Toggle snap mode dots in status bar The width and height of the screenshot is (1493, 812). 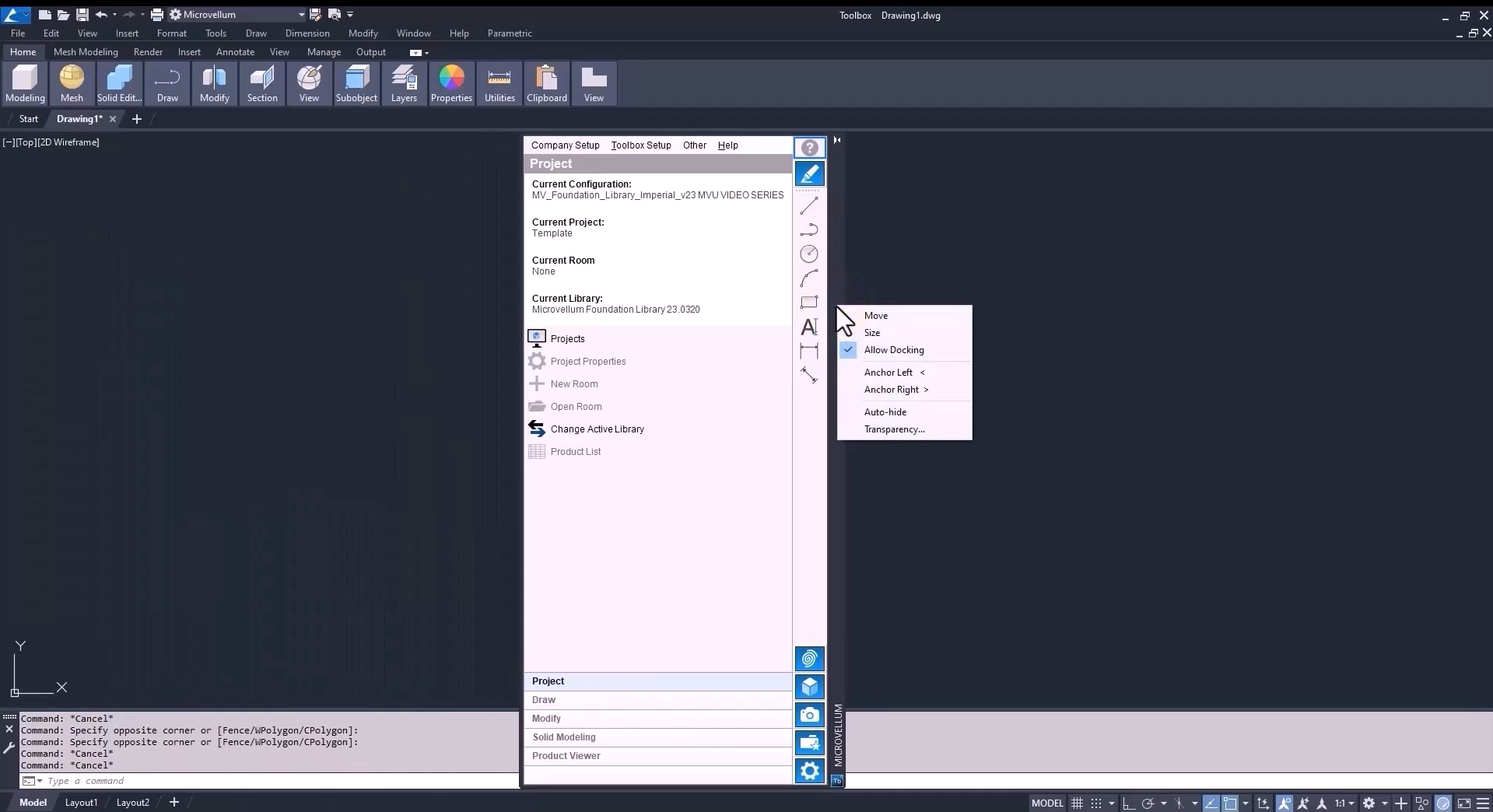1096,803
